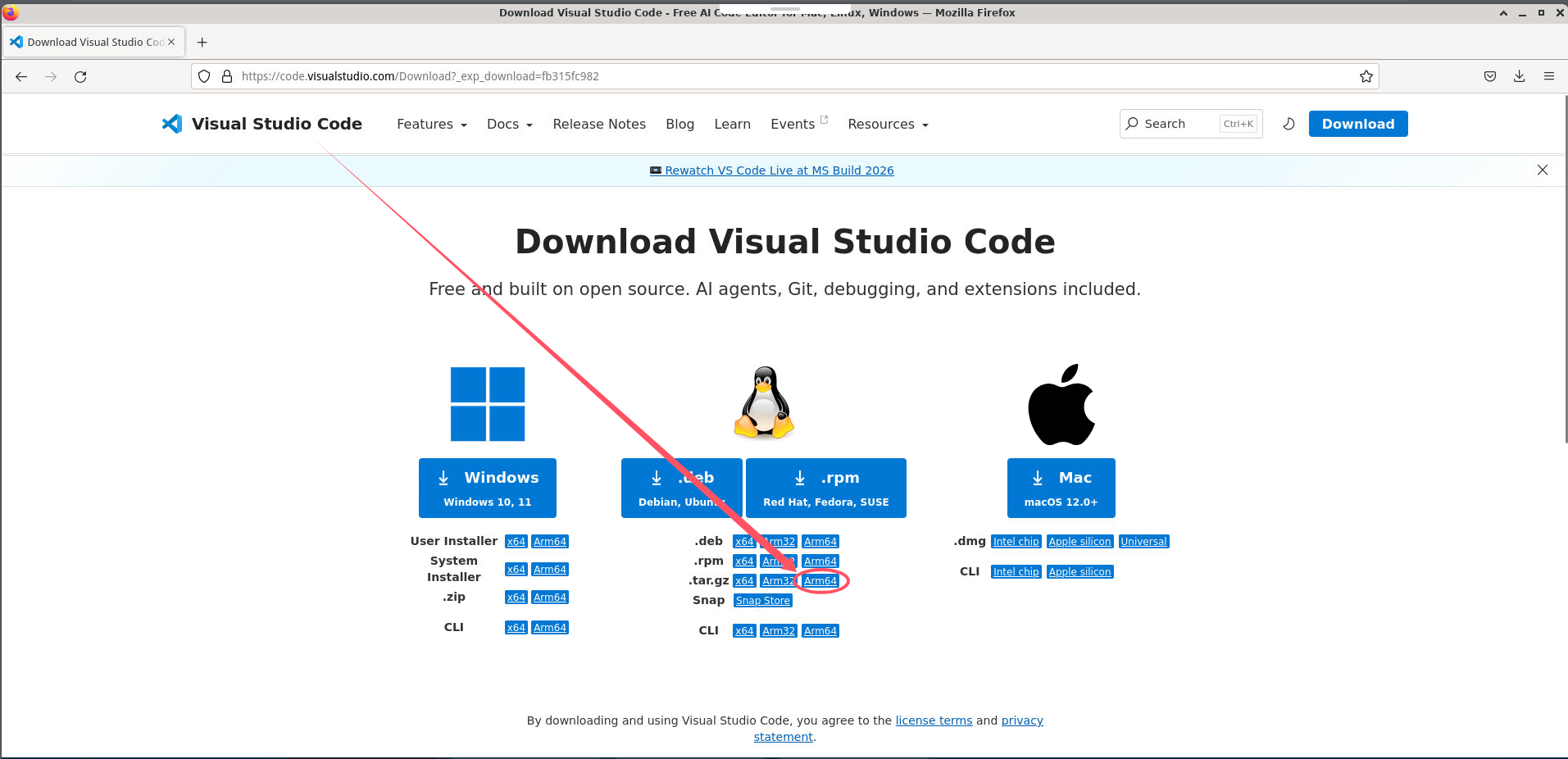Download the Linux .tar.gz x64 archive
Screen dimensions: 1568x759
click(x=744, y=581)
